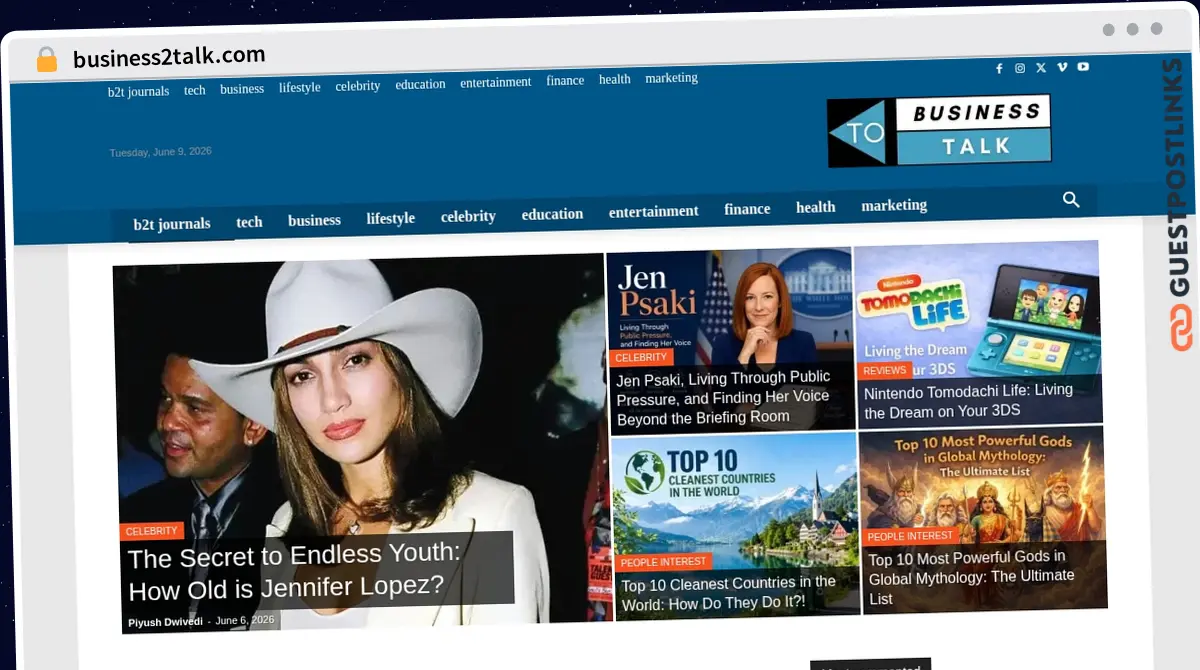
Task: Click CELEBRITY tag on Jen Psaki article
Action: click(x=641, y=358)
